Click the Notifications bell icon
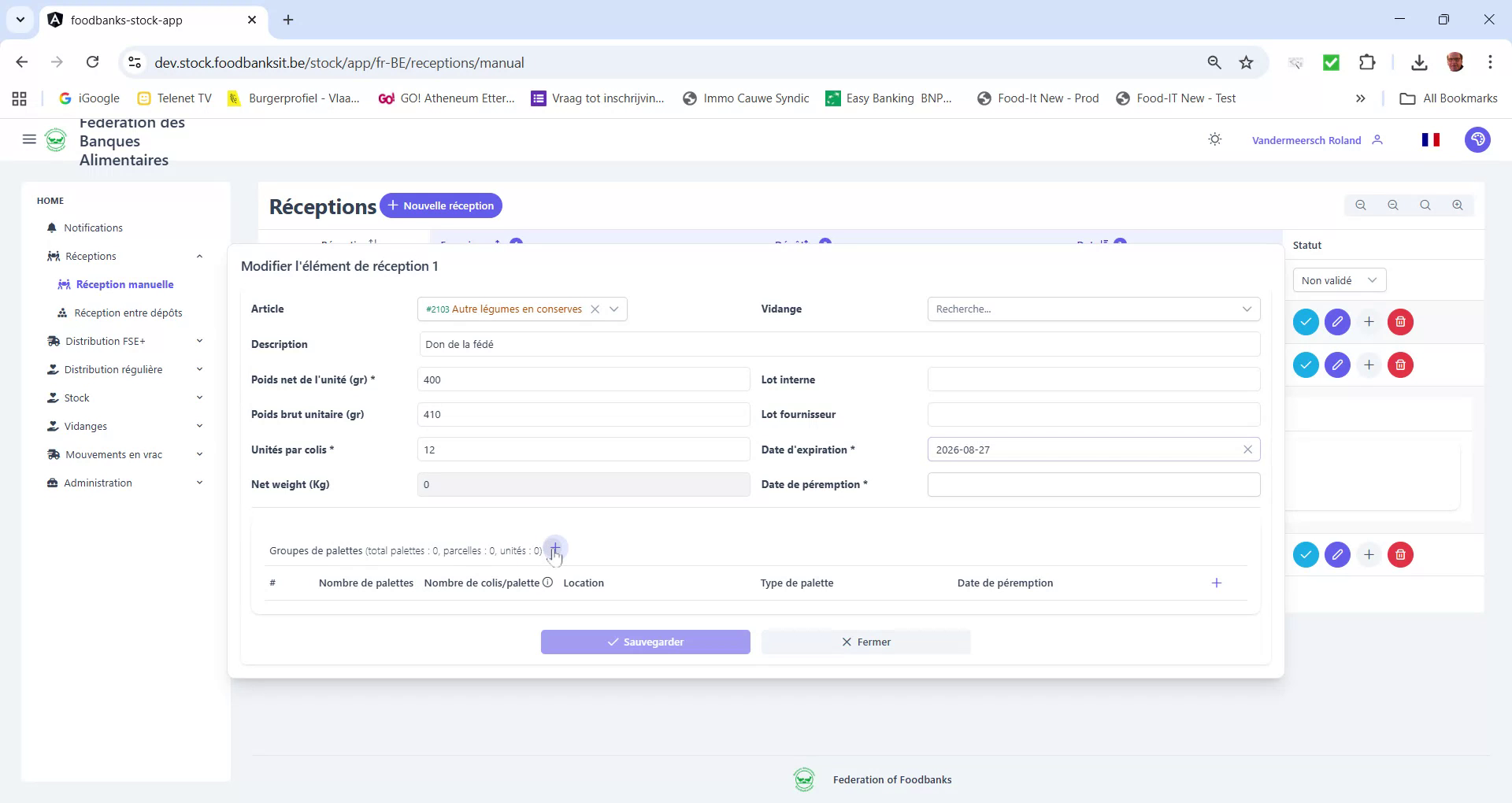Screen dimensions: 1512x803 pos(52,228)
